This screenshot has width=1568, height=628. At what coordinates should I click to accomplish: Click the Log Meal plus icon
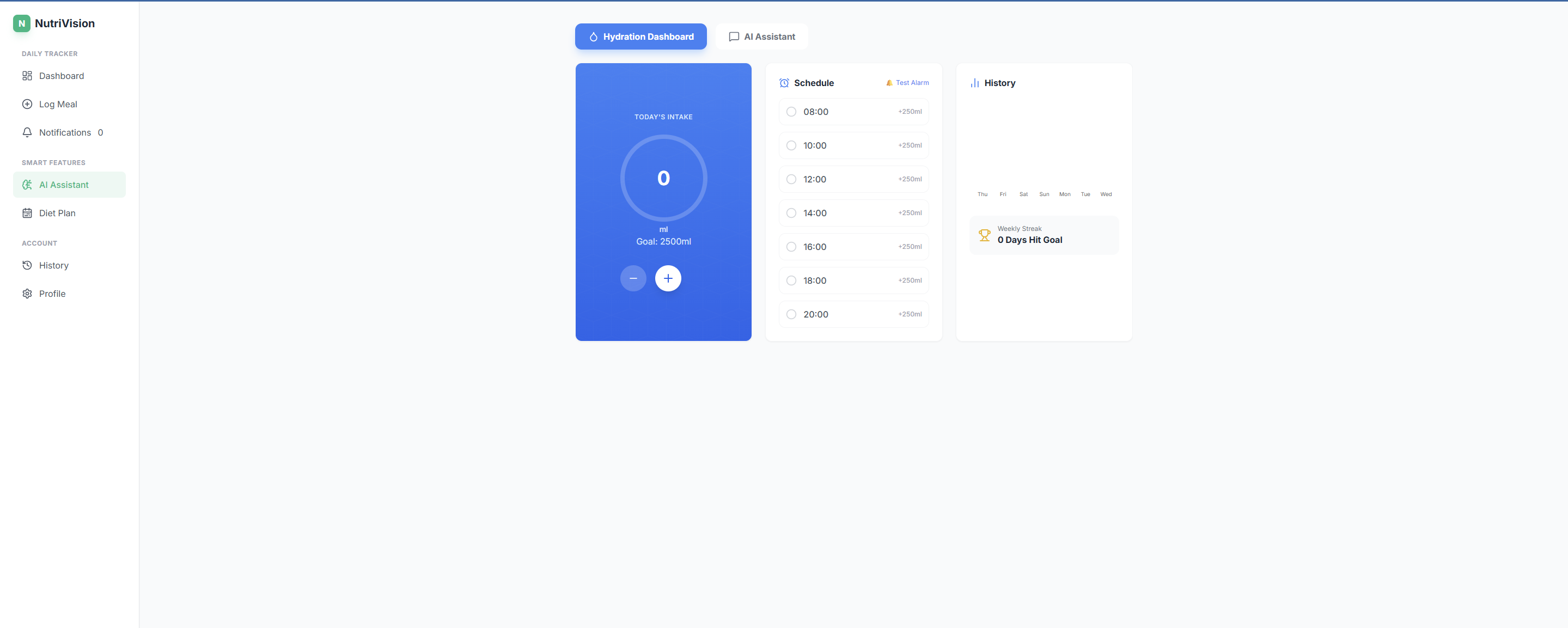27,104
